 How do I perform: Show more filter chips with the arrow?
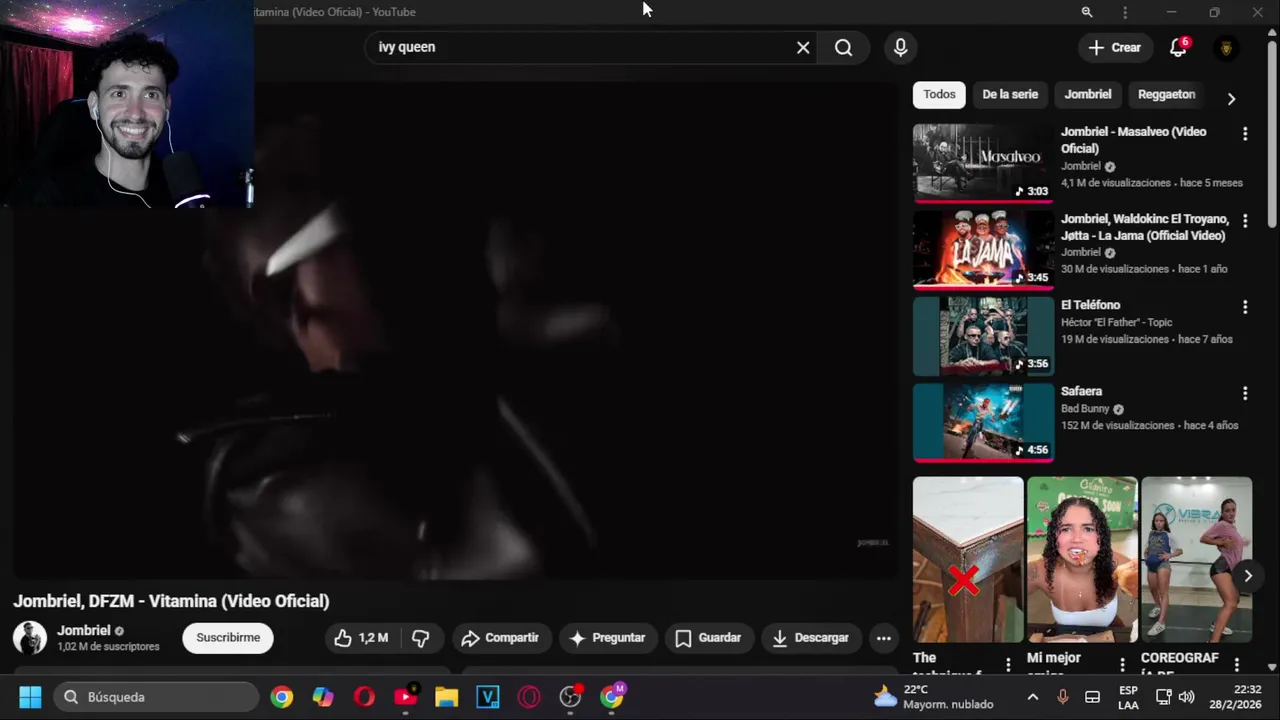click(1231, 98)
